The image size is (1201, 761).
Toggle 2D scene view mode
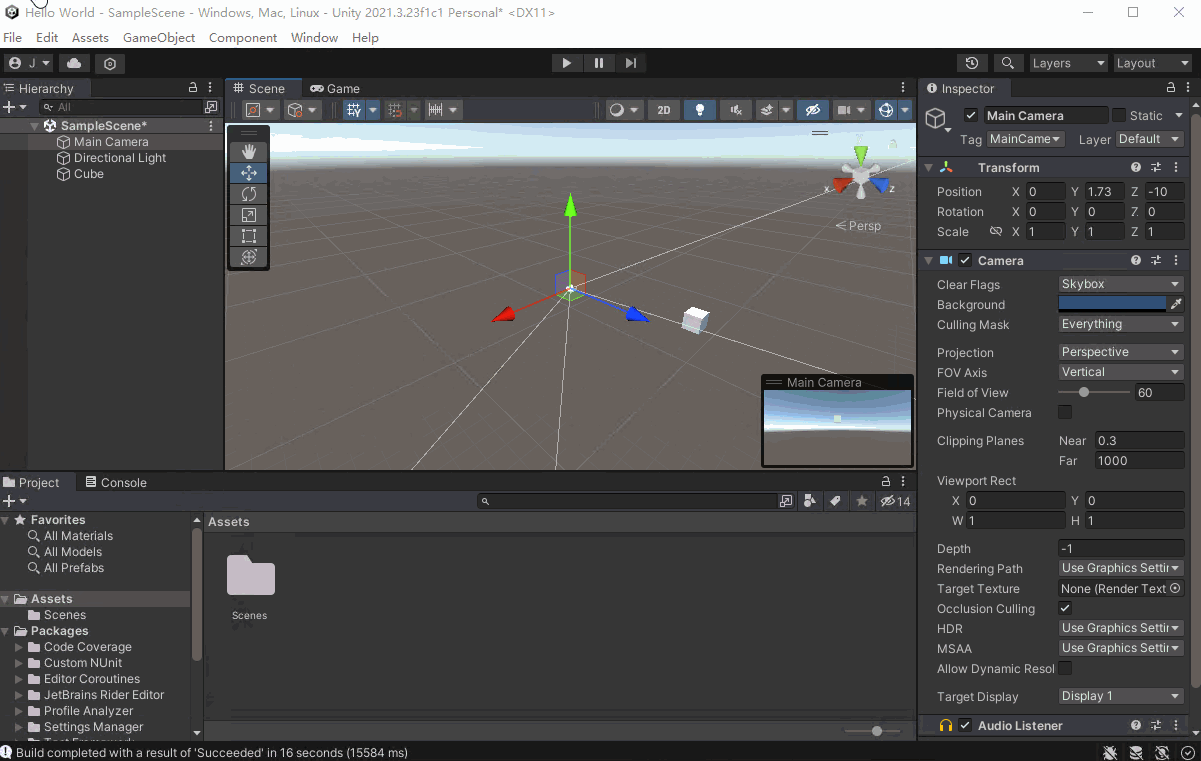point(663,110)
